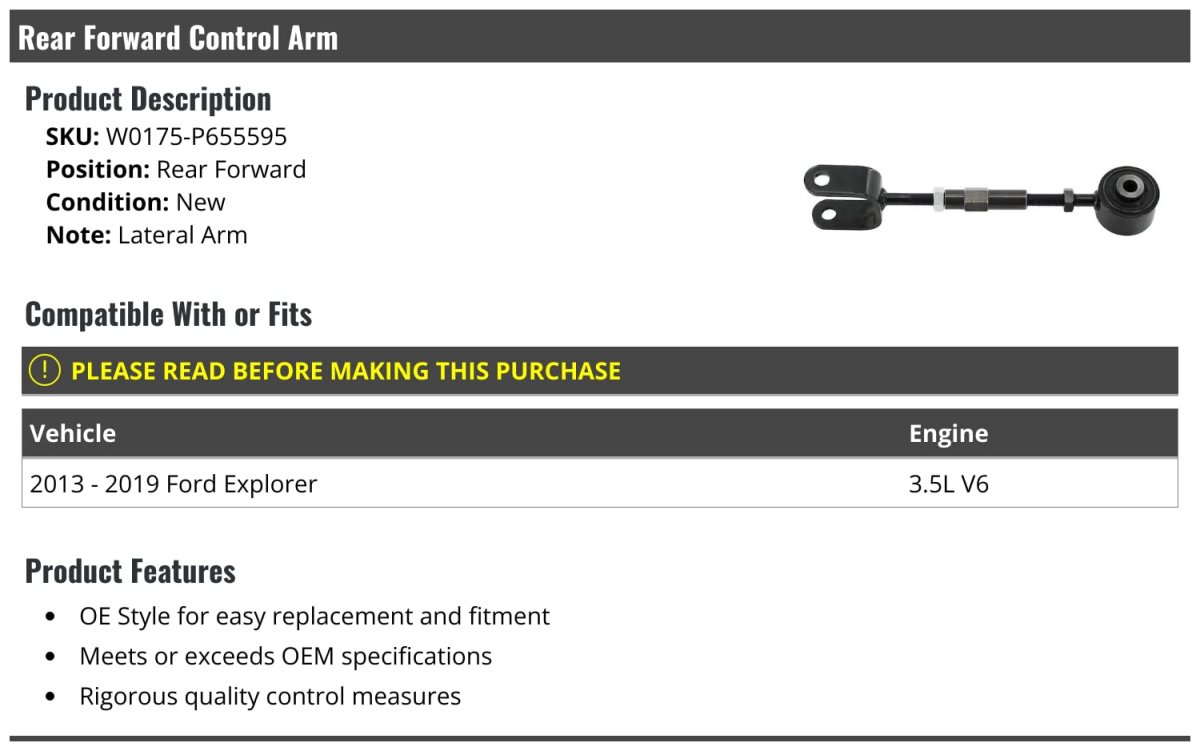Click the Product Description heading
The height and width of the screenshot is (751, 1200).
click(148, 99)
